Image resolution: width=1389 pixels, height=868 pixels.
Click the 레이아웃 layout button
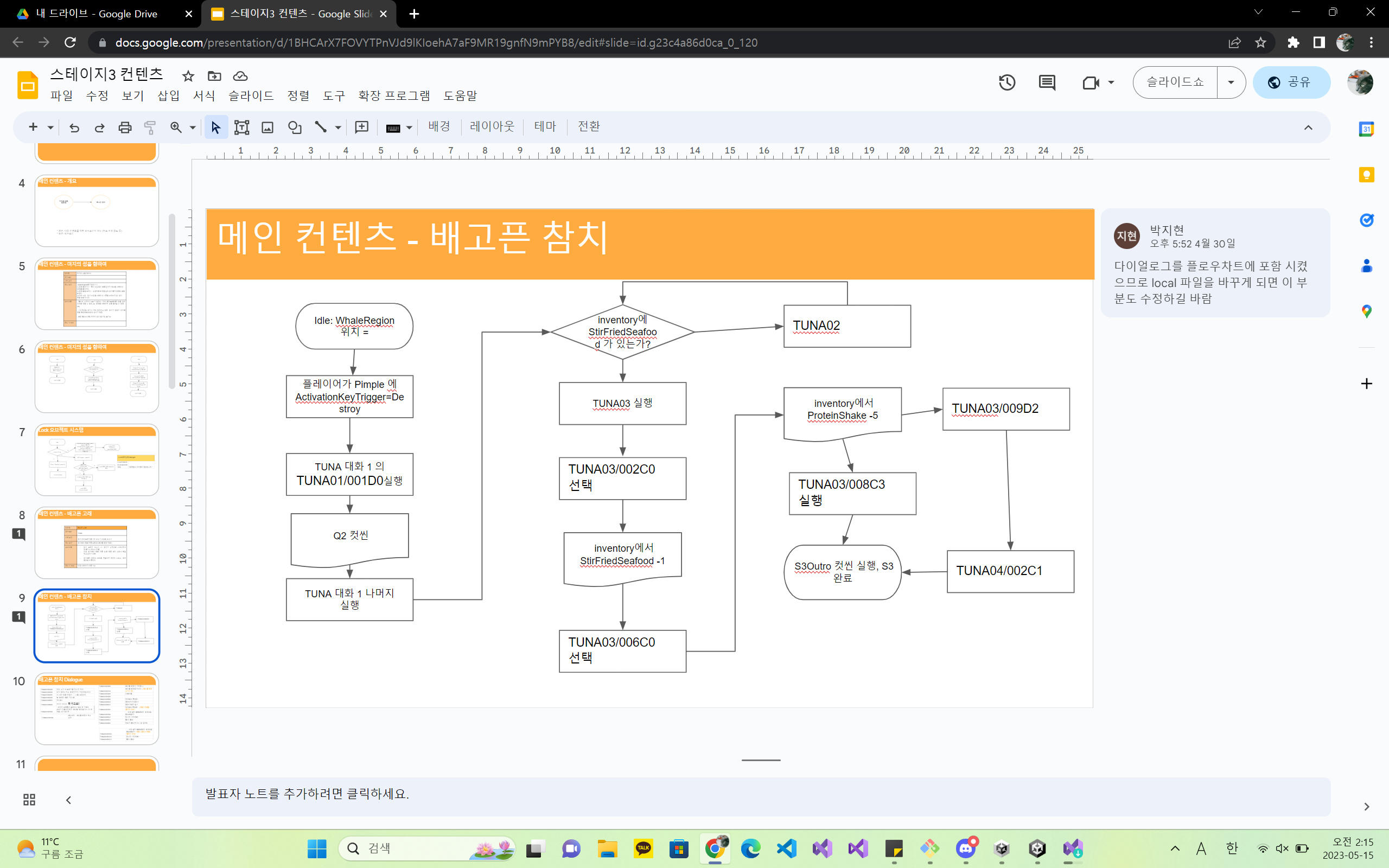(492, 127)
